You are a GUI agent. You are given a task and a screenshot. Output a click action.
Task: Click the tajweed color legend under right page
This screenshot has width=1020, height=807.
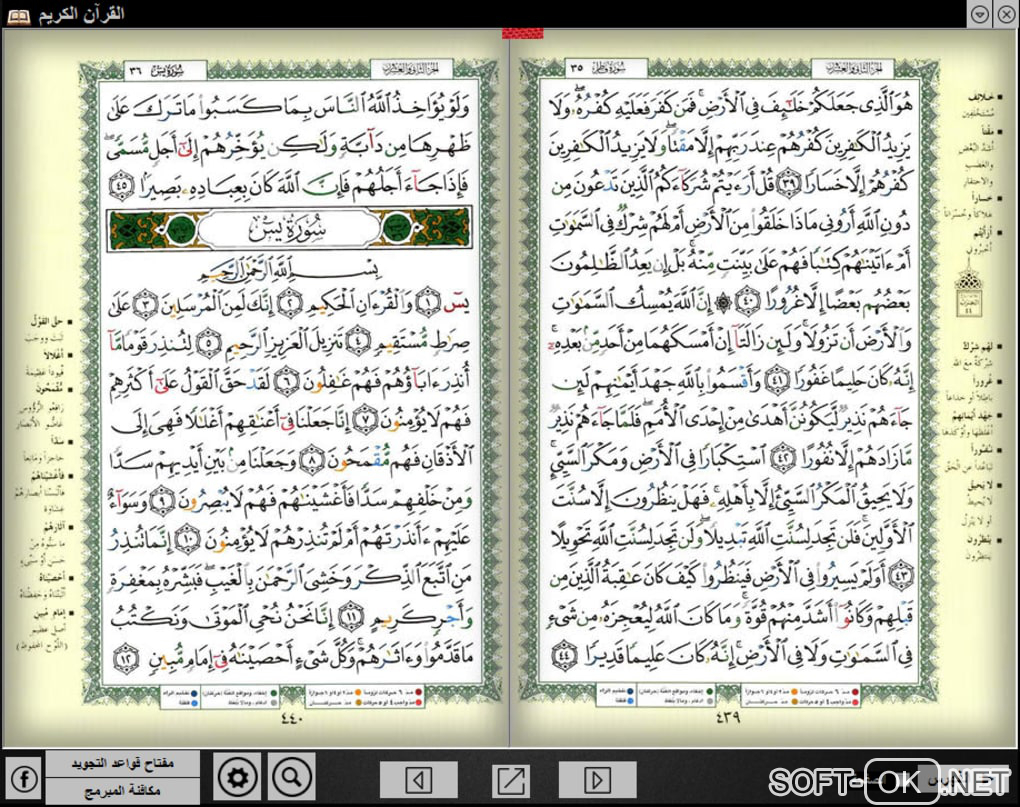729,696
